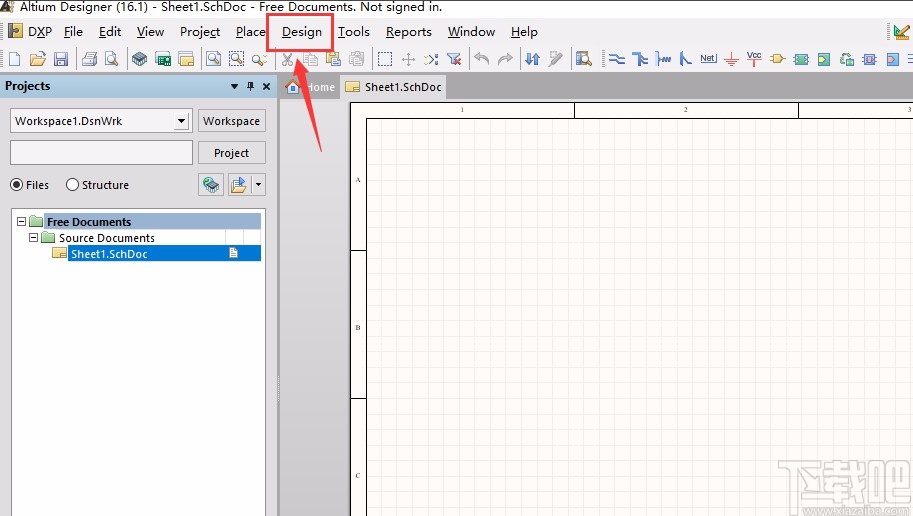Collapse the Source Documents folder
The image size is (913, 516).
pyautogui.click(x=33, y=238)
